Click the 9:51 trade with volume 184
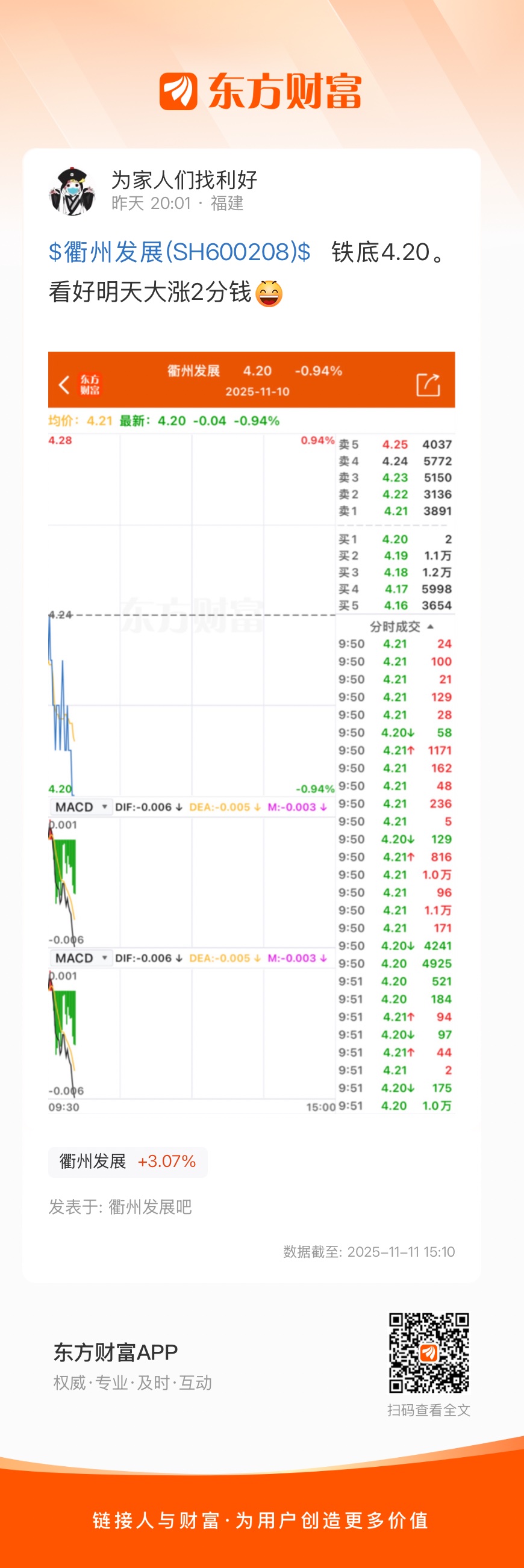The width and height of the screenshot is (524, 1568). pyautogui.click(x=395, y=999)
